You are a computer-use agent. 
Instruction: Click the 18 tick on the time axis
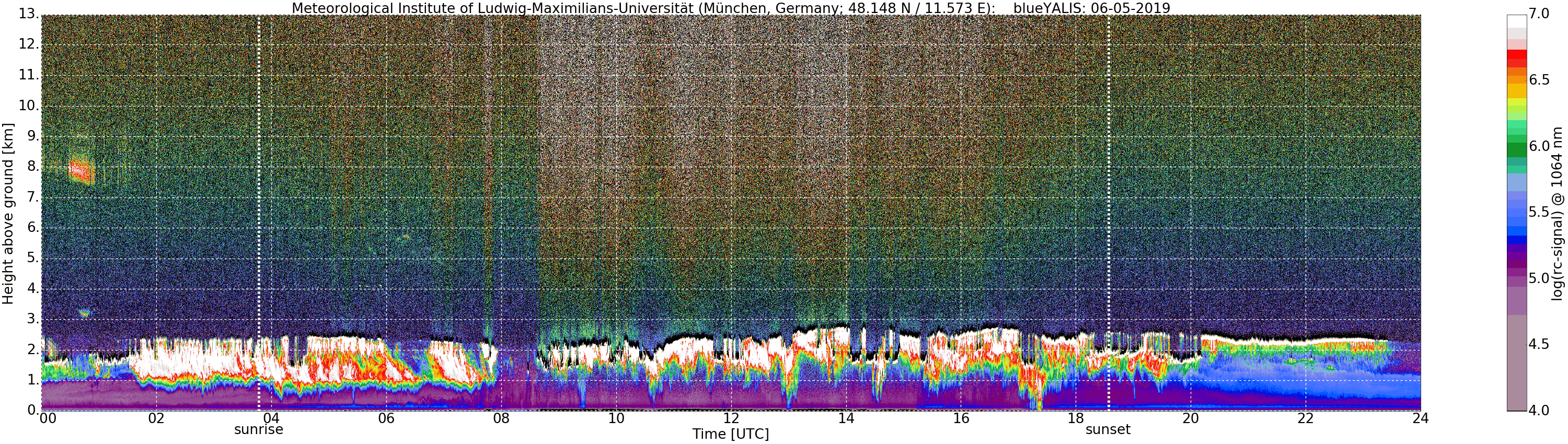[1076, 418]
